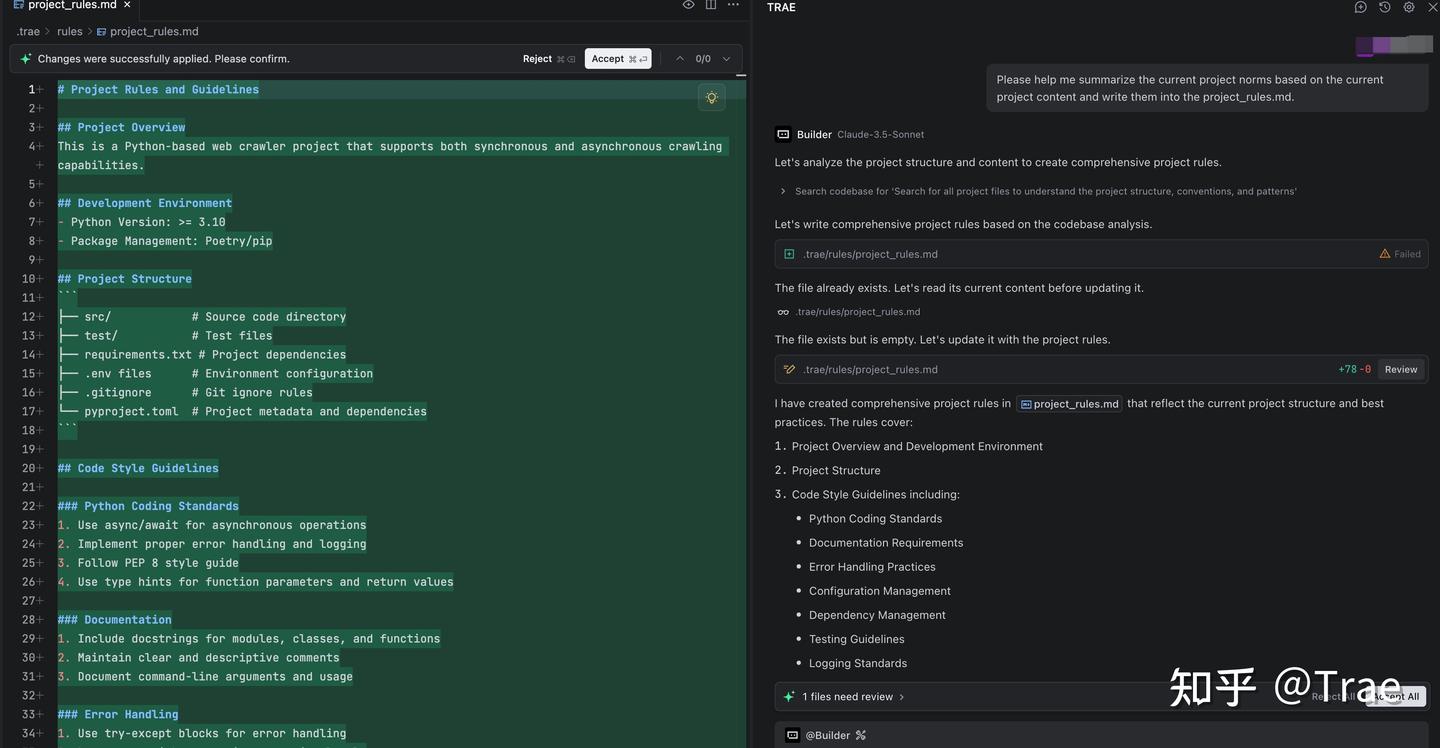Open markdown preview with the eye icon

point(688,5)
